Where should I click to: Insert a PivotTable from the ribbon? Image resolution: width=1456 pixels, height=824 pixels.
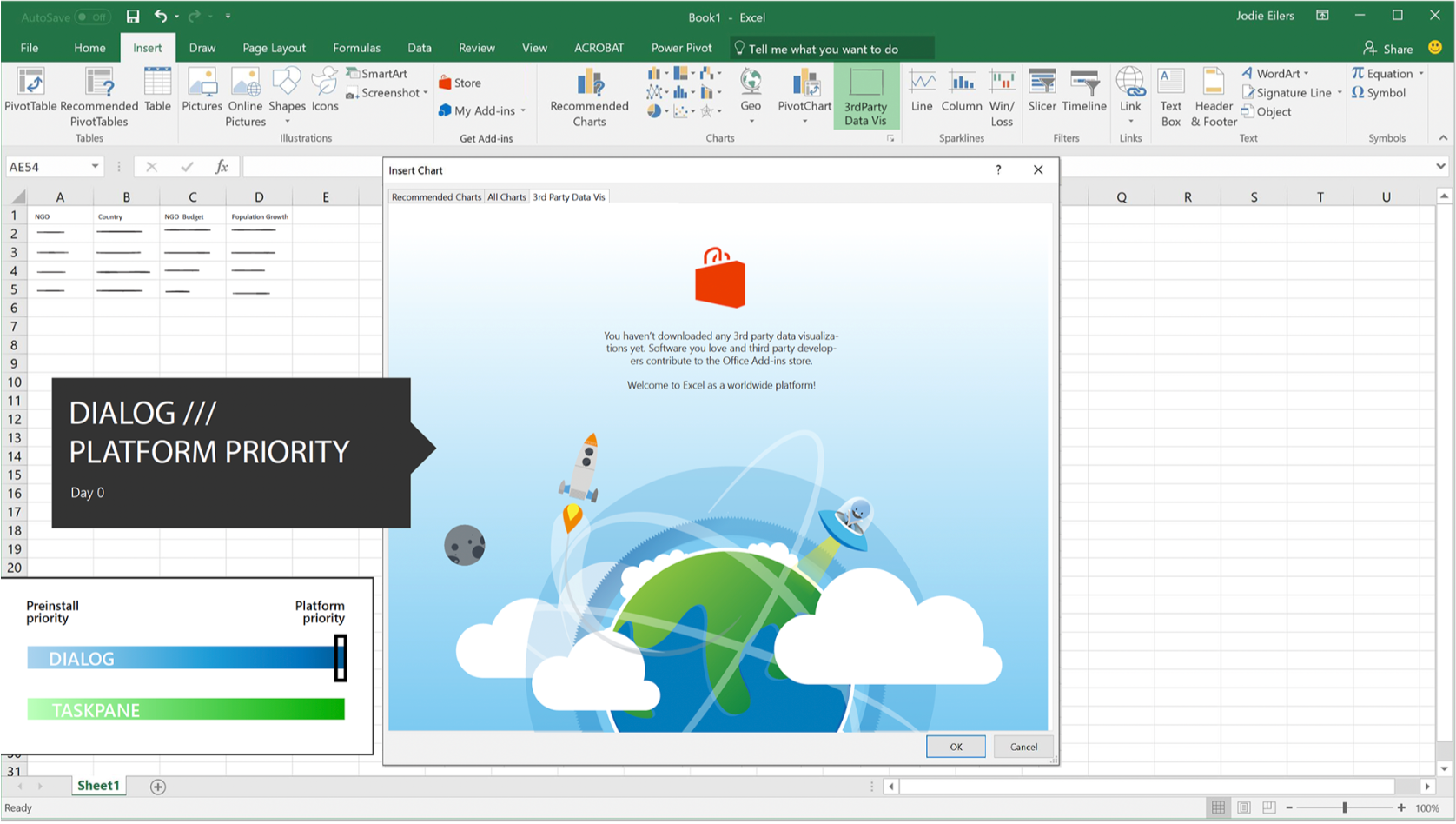click(30, 90)
